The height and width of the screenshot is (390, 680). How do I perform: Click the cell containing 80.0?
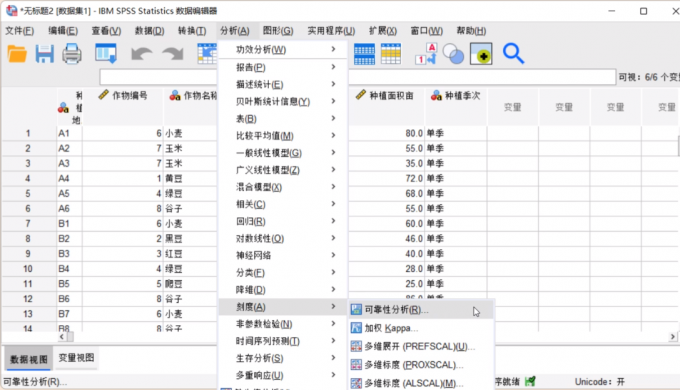point(386,133)
